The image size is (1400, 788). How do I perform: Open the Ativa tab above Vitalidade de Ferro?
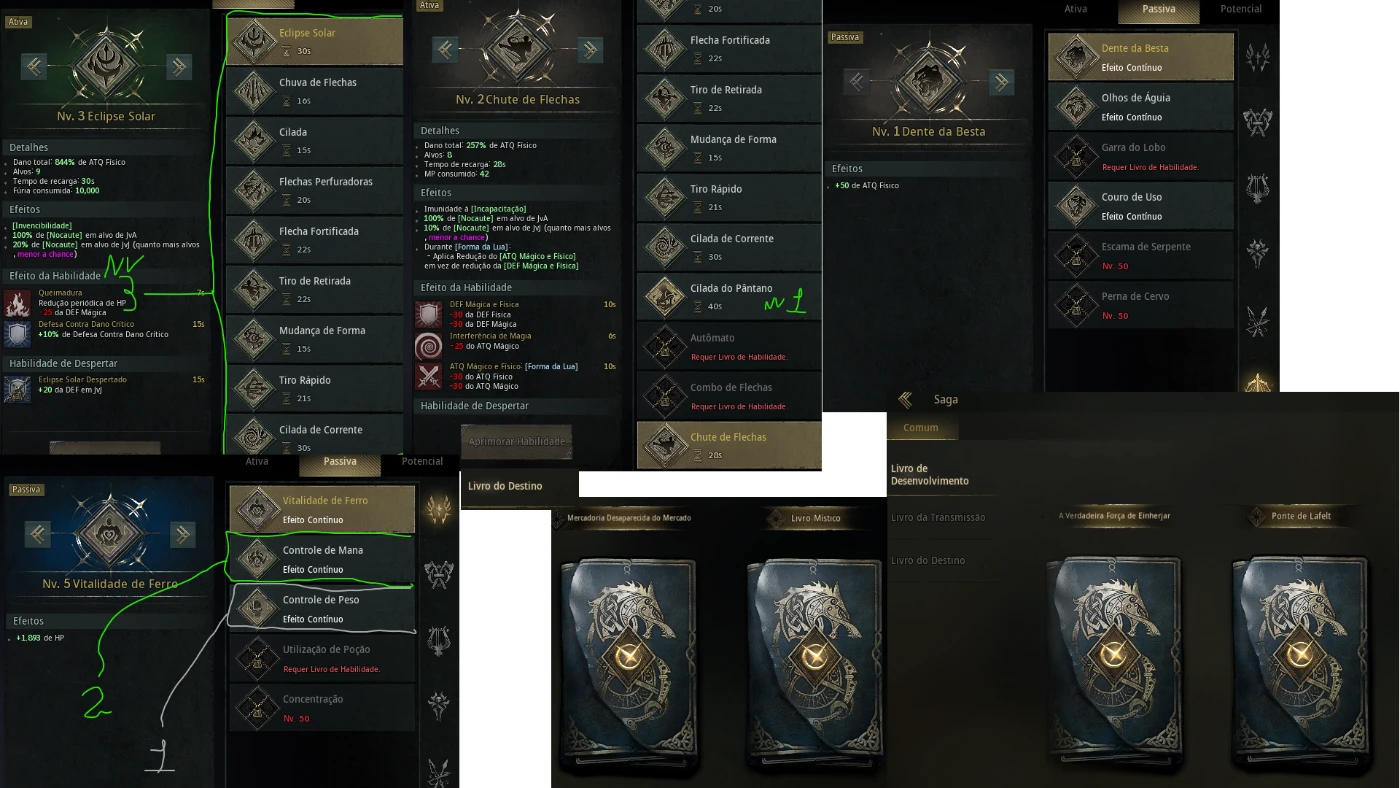[257, 461]
